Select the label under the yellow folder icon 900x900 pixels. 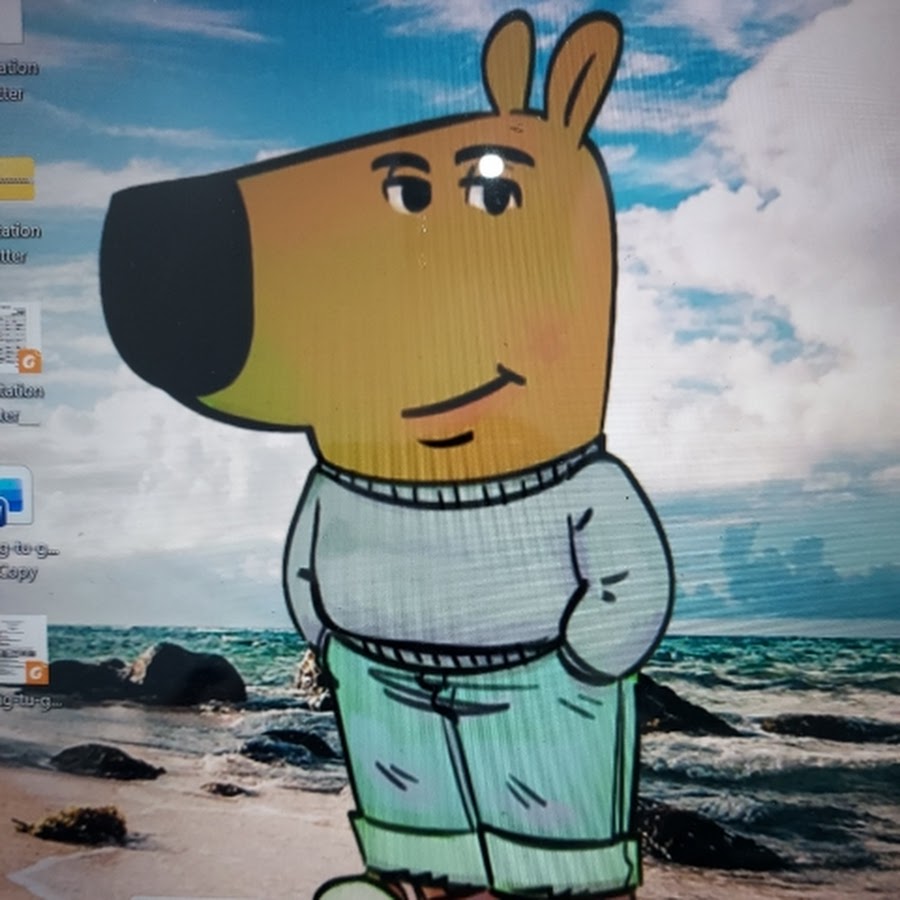[20, 243]
